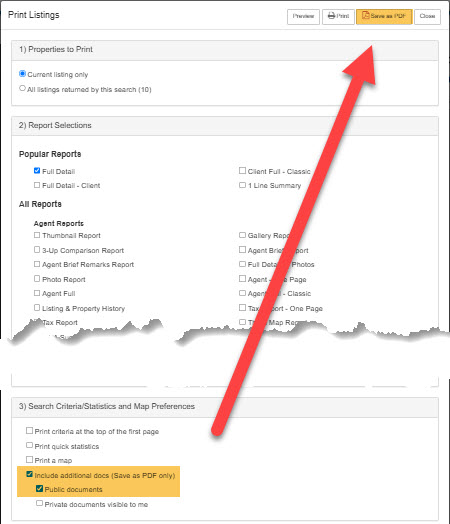This screenshot has height=524, width=450.
Task: Check Client Full - Classic report
Action: pos(243,171)
